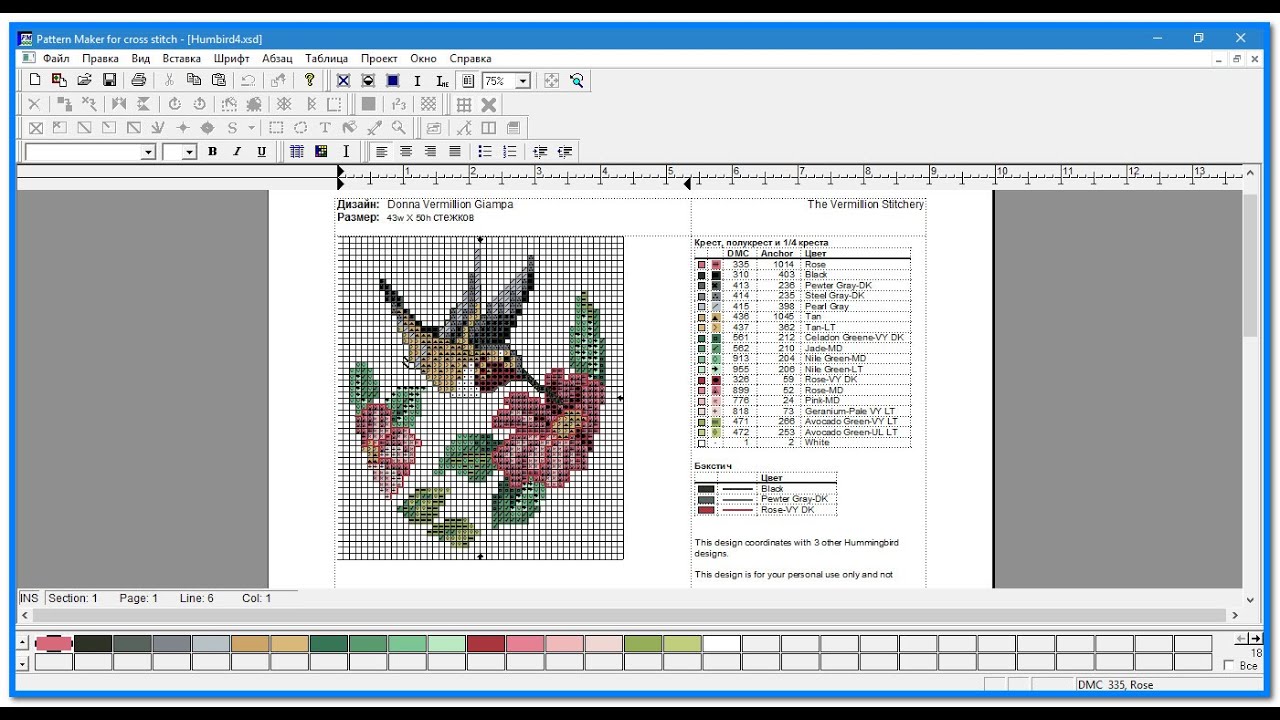Toggle underline text formatting
1280x720 pixels.
[x=262, y=152]
